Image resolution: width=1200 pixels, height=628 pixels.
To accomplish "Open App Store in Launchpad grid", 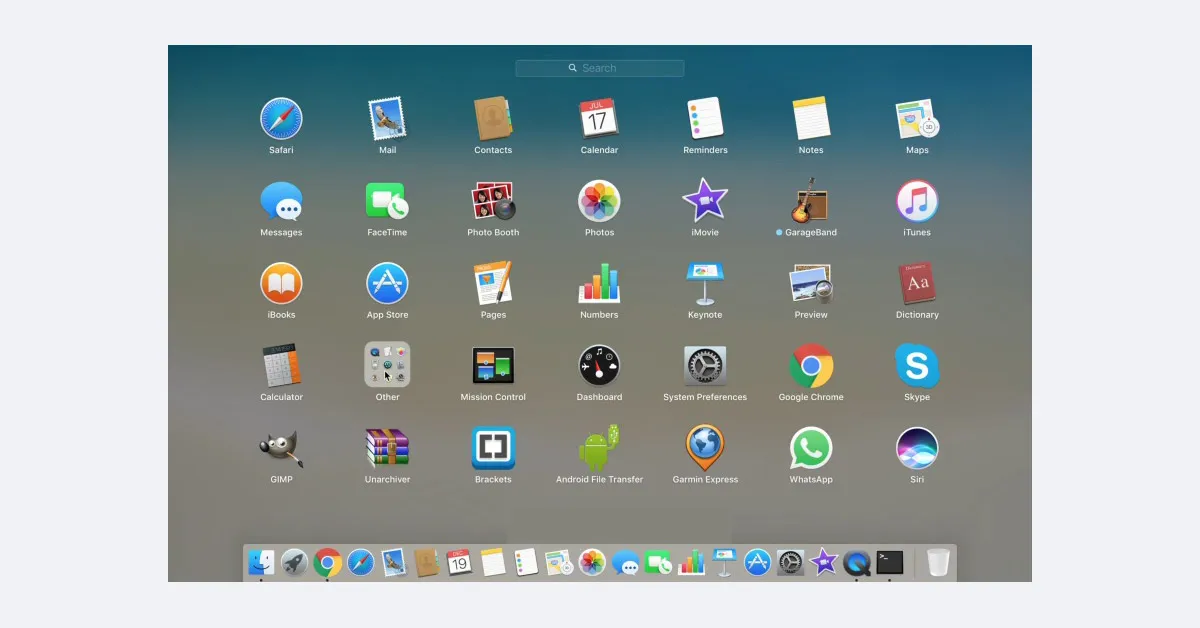I will click(387, 283).
